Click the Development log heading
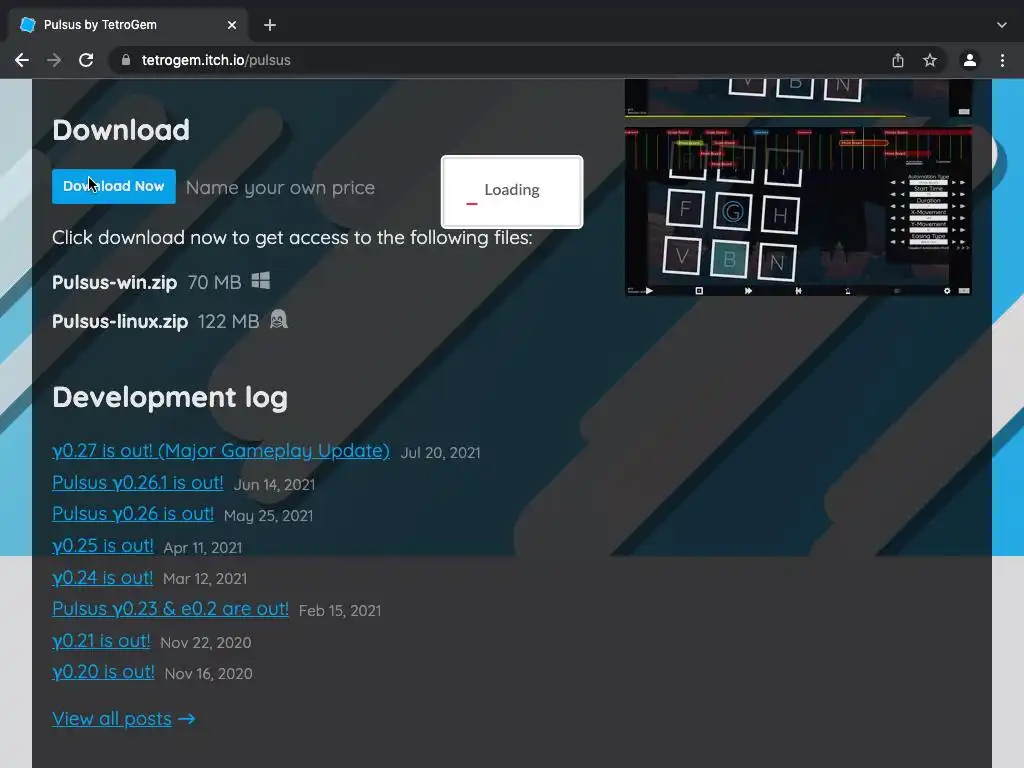 (x=170, y=397)
